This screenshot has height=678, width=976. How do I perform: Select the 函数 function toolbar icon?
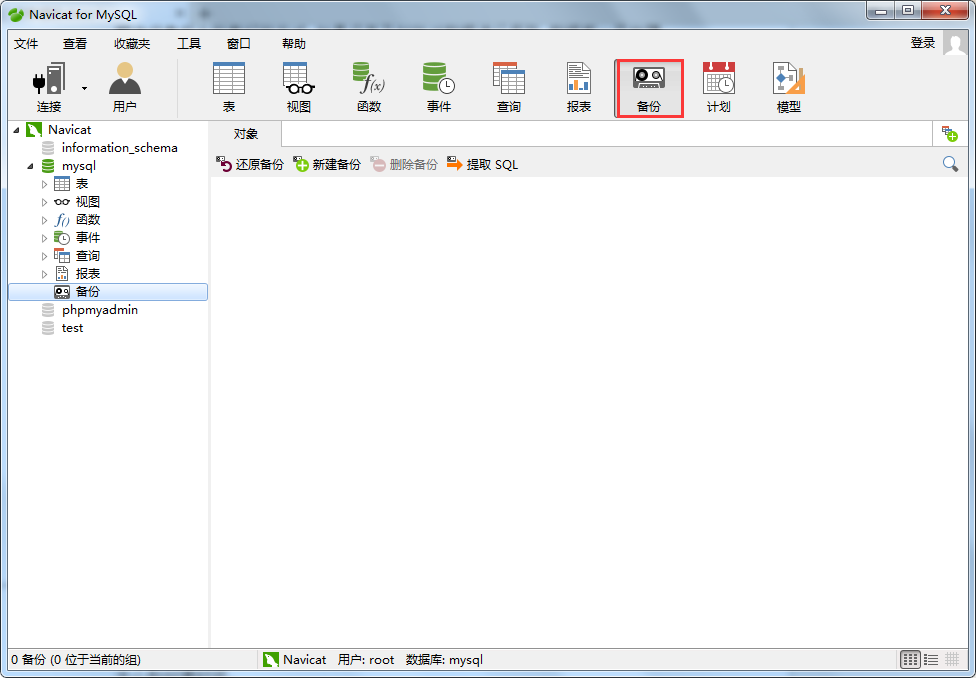click(x=369, y=88)
